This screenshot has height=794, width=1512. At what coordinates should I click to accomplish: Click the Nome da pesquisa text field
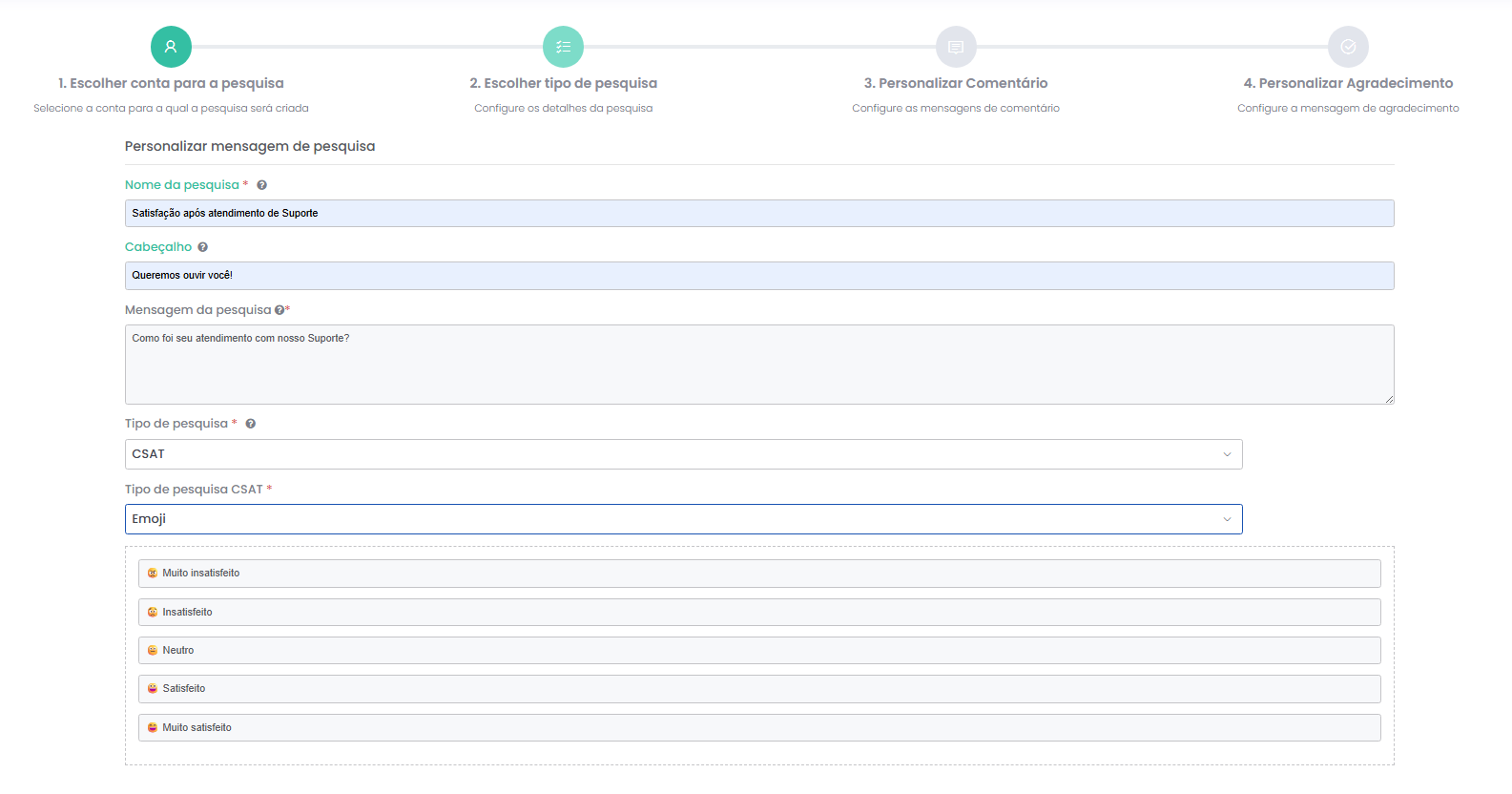pyautogui.click(x=758, y=213)
